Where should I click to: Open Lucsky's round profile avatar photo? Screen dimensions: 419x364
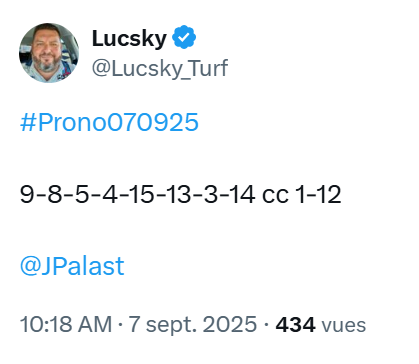coord(49,53)
